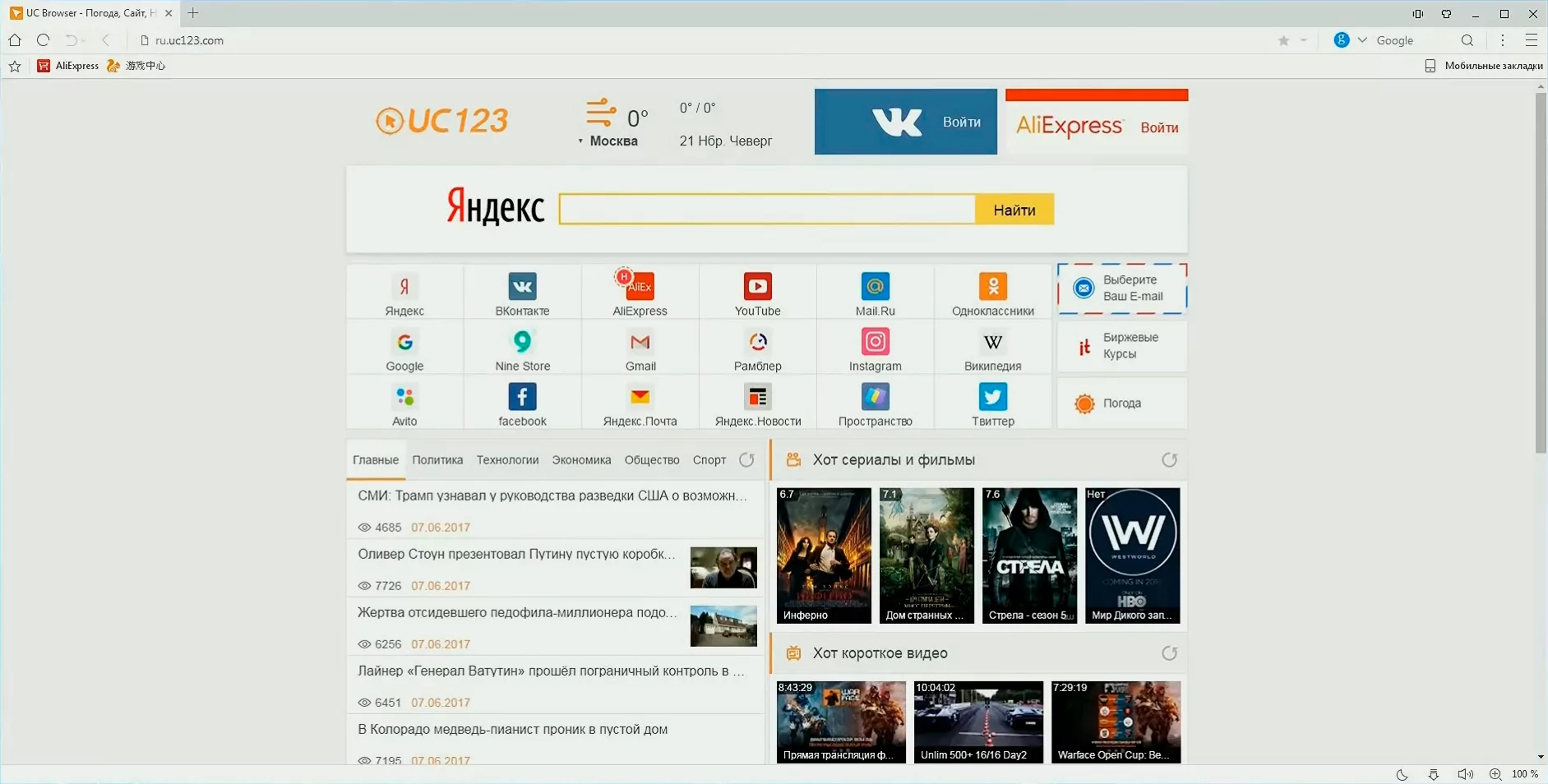
Task: Switch to the Политика news tab
Action: pos(437,460)
